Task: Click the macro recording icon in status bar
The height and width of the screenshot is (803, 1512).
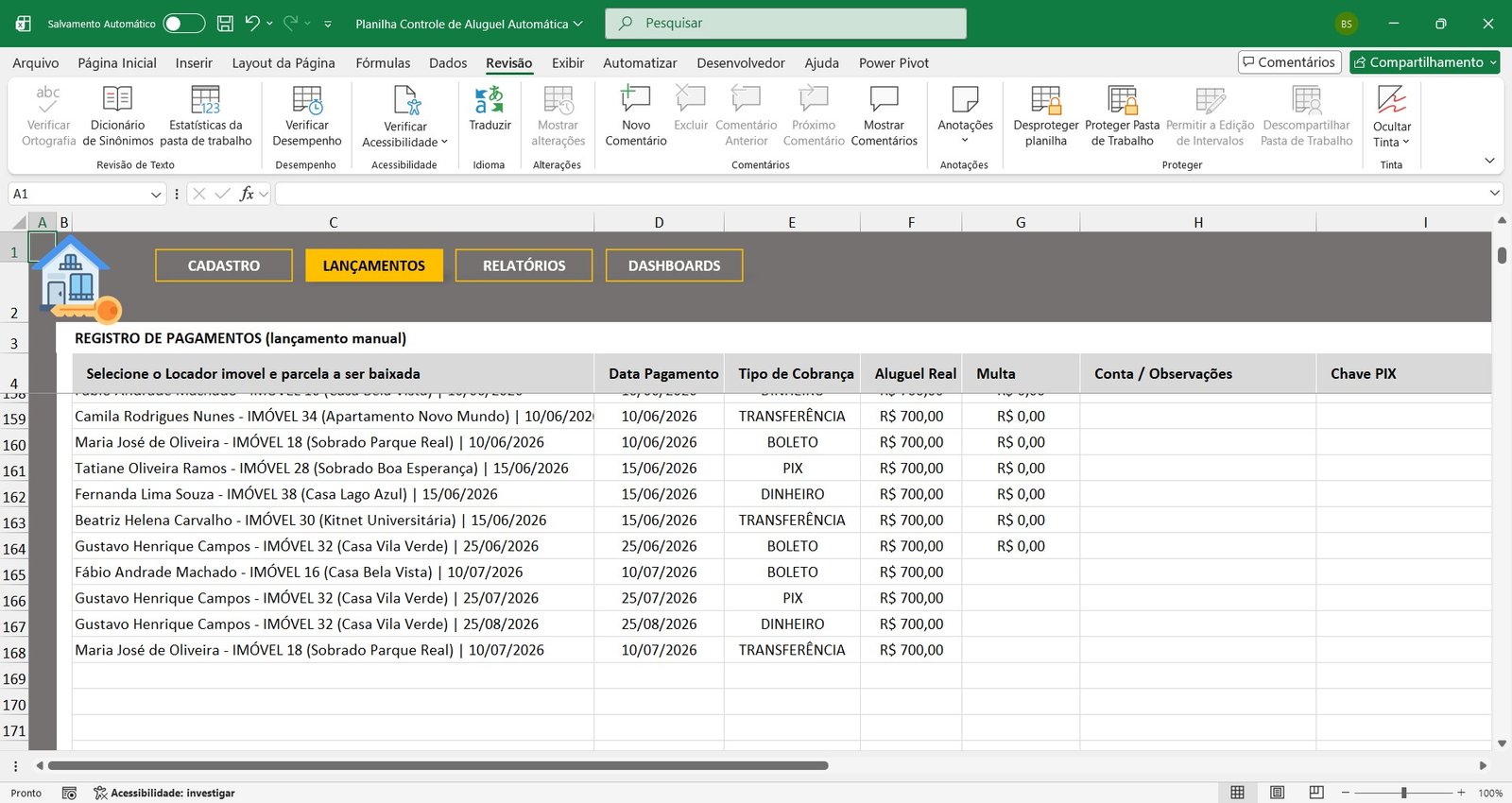Action: coord(69,794)
